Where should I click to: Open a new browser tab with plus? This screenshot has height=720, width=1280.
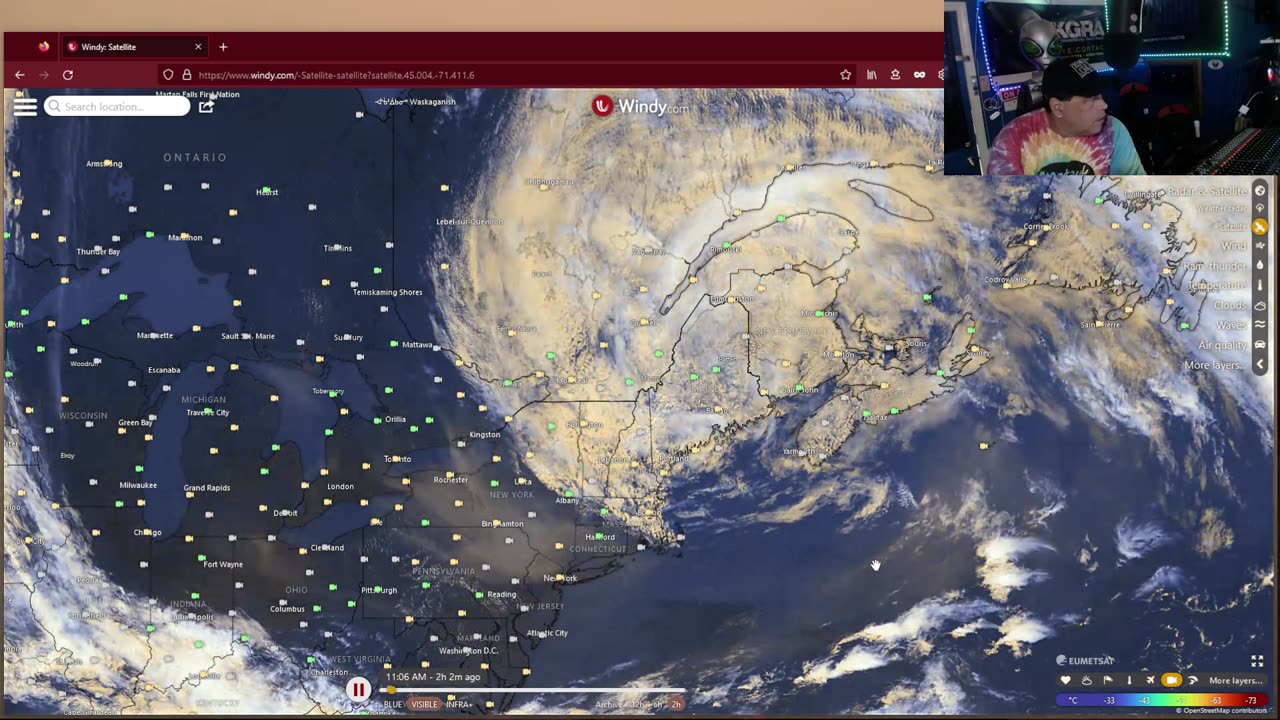click(223, 47)
